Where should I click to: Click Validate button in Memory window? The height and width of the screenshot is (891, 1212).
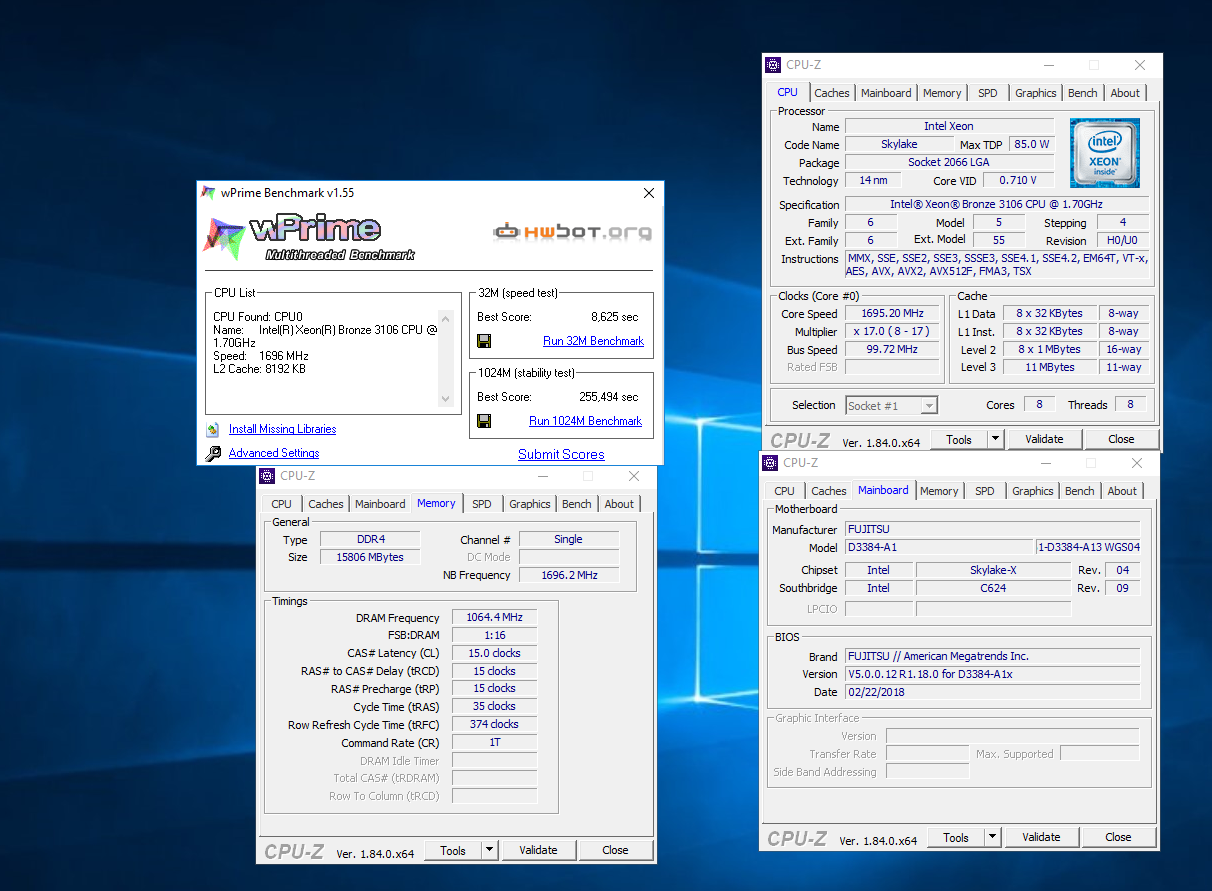click(x=538, y=850)
